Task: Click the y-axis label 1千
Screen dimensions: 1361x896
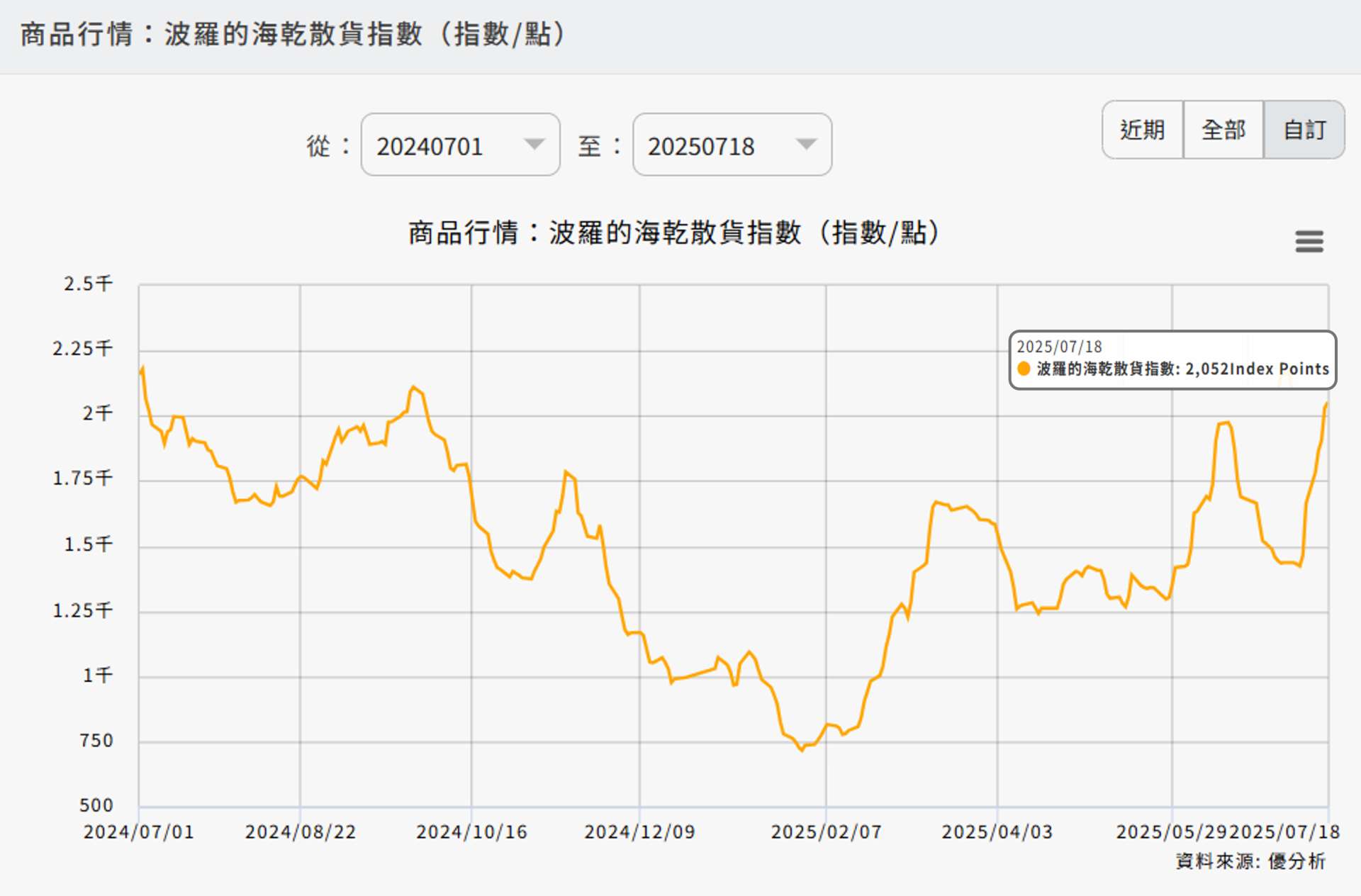Action: click(x=98, y=676)
